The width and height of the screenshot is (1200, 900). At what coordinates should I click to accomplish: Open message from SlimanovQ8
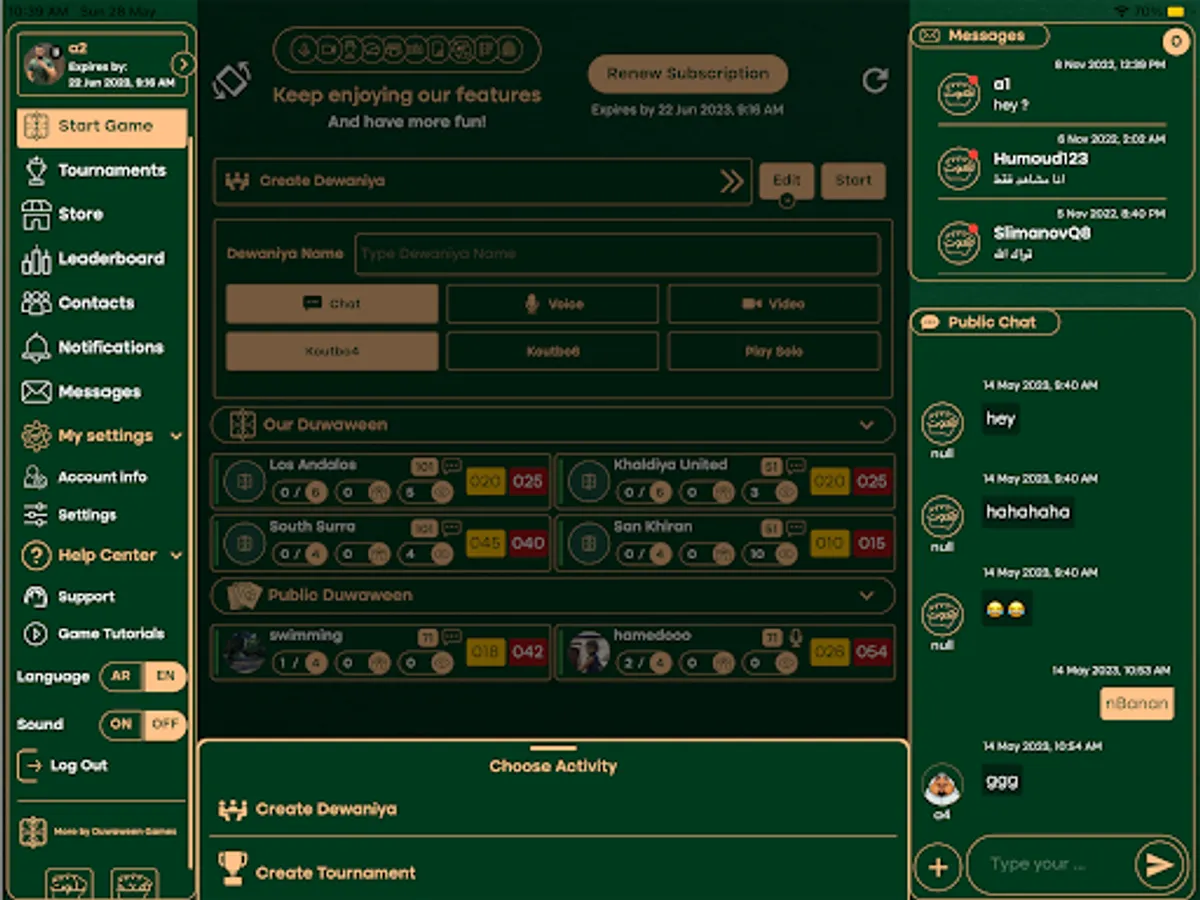coord(1052,242)
